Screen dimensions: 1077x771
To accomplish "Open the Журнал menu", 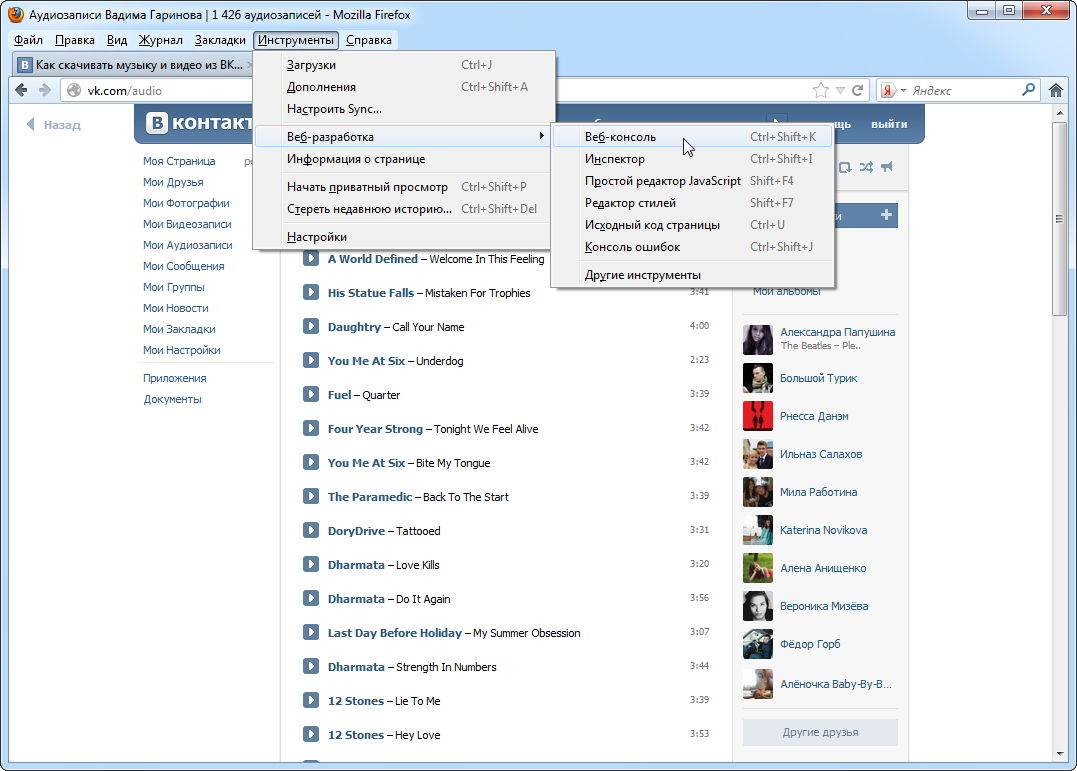I will 161,40.
